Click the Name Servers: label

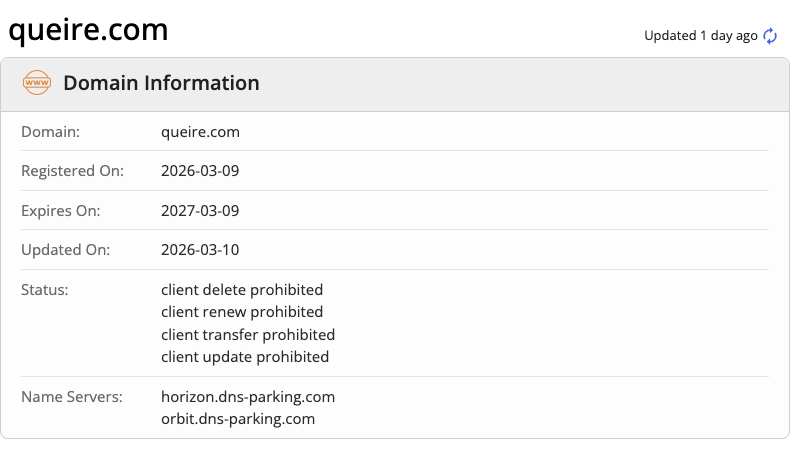pyautogui.click(x=71, y=397)
